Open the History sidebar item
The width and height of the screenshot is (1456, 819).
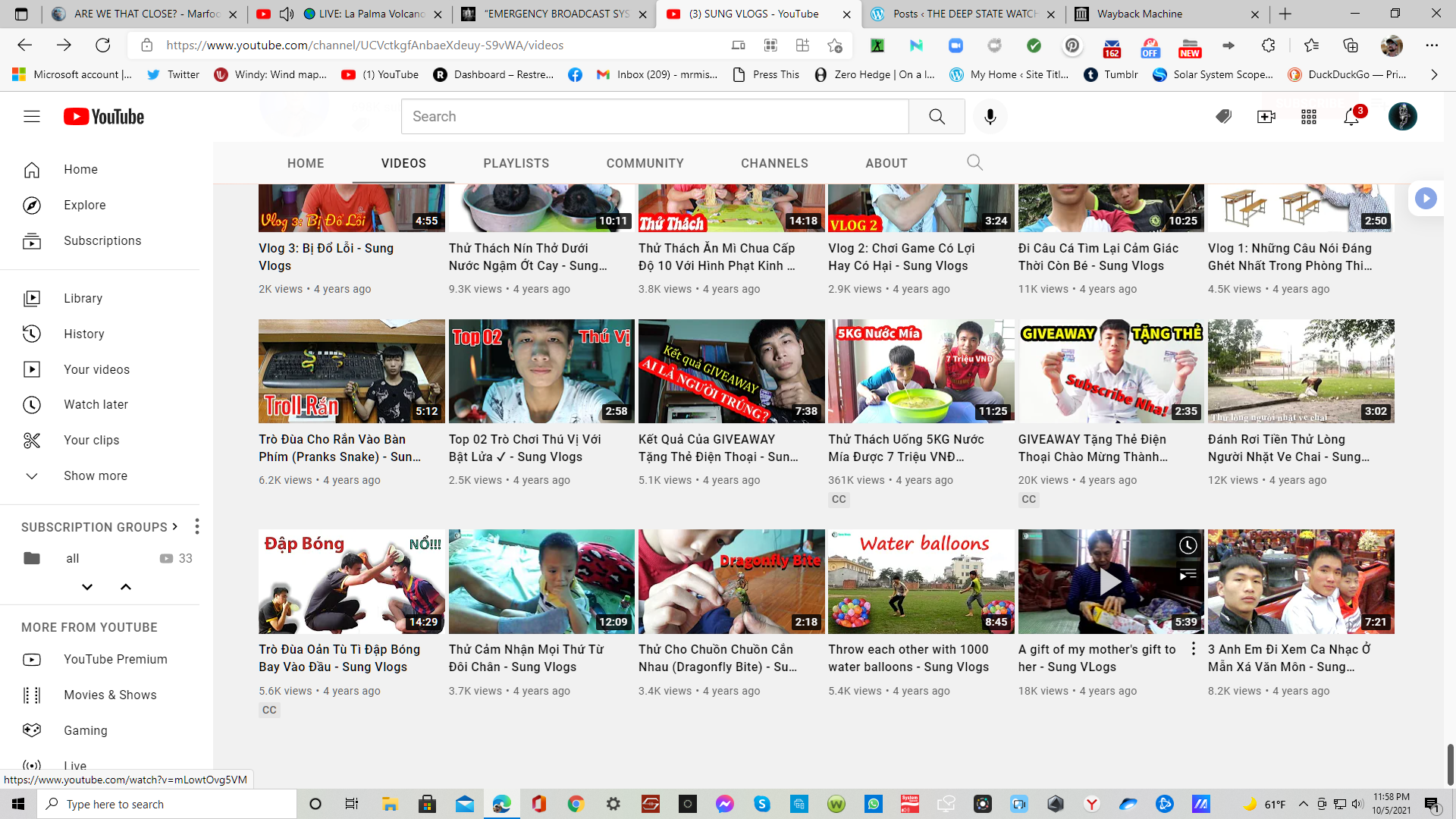point(83,334)
